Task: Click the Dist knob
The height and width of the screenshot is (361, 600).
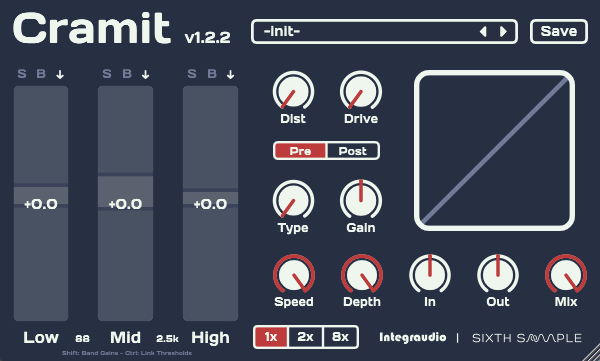Action: (x=293, y=92)
